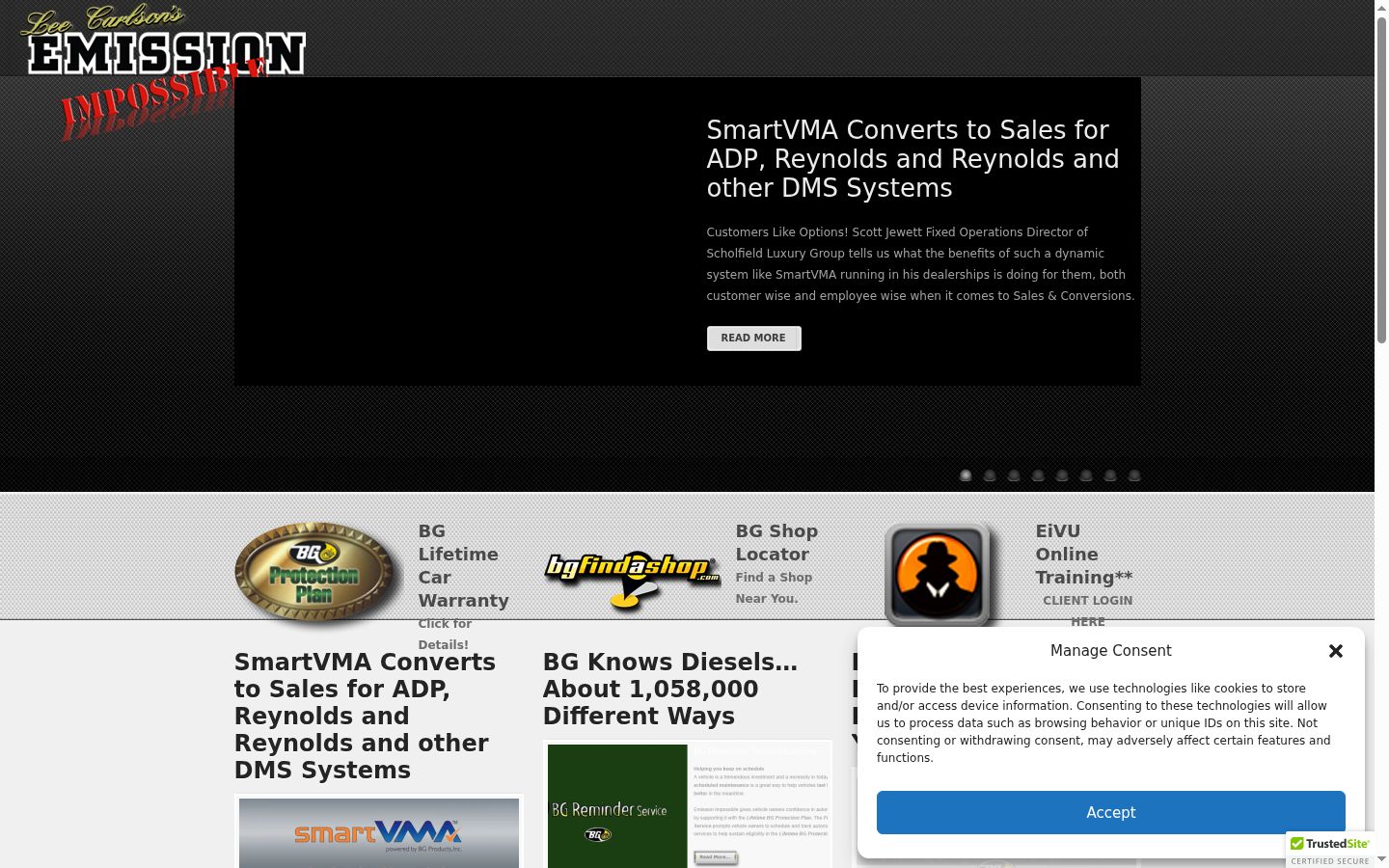The image size is (1389, 868).
Task: Select the first slider pagination dot
Action: pyautogui.click(x=966, y=475)
